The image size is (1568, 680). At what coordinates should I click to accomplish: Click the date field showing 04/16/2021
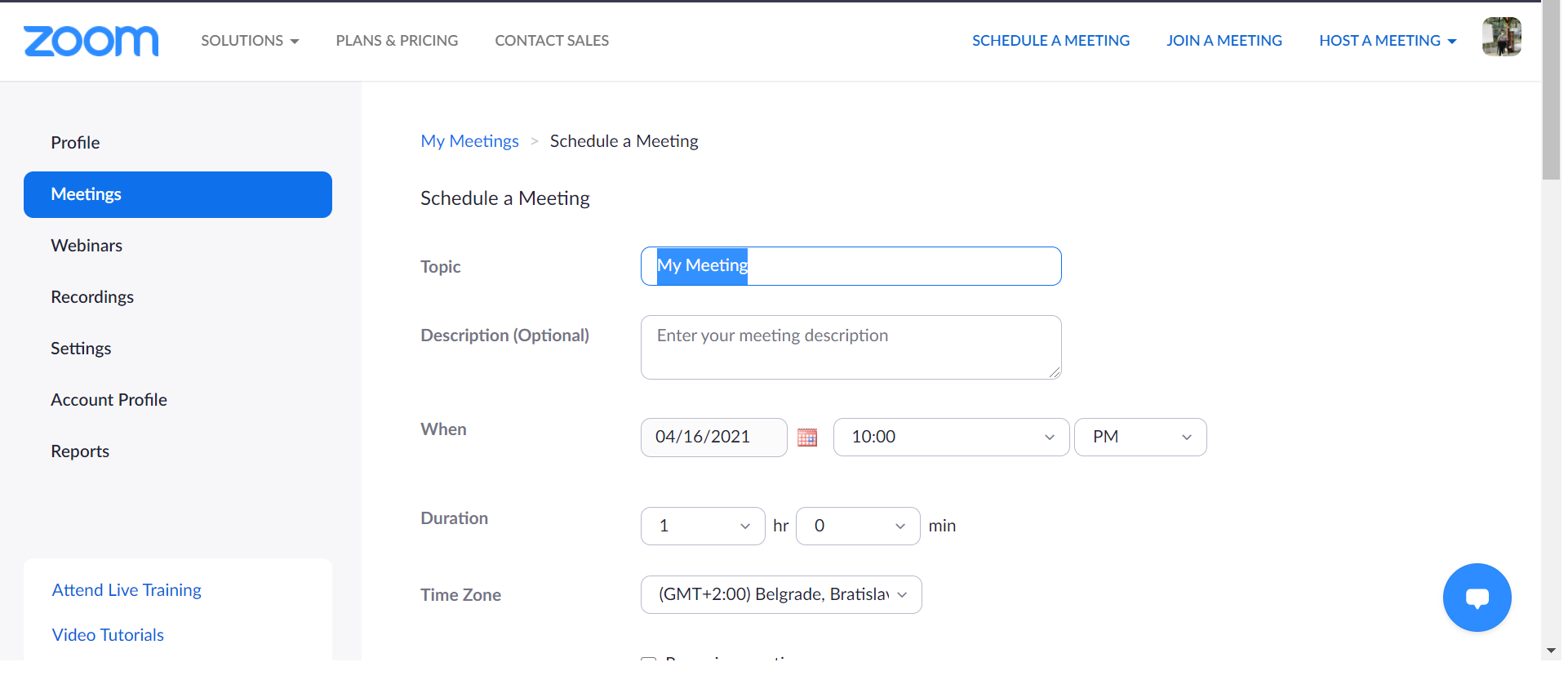[x=713, y=438]
